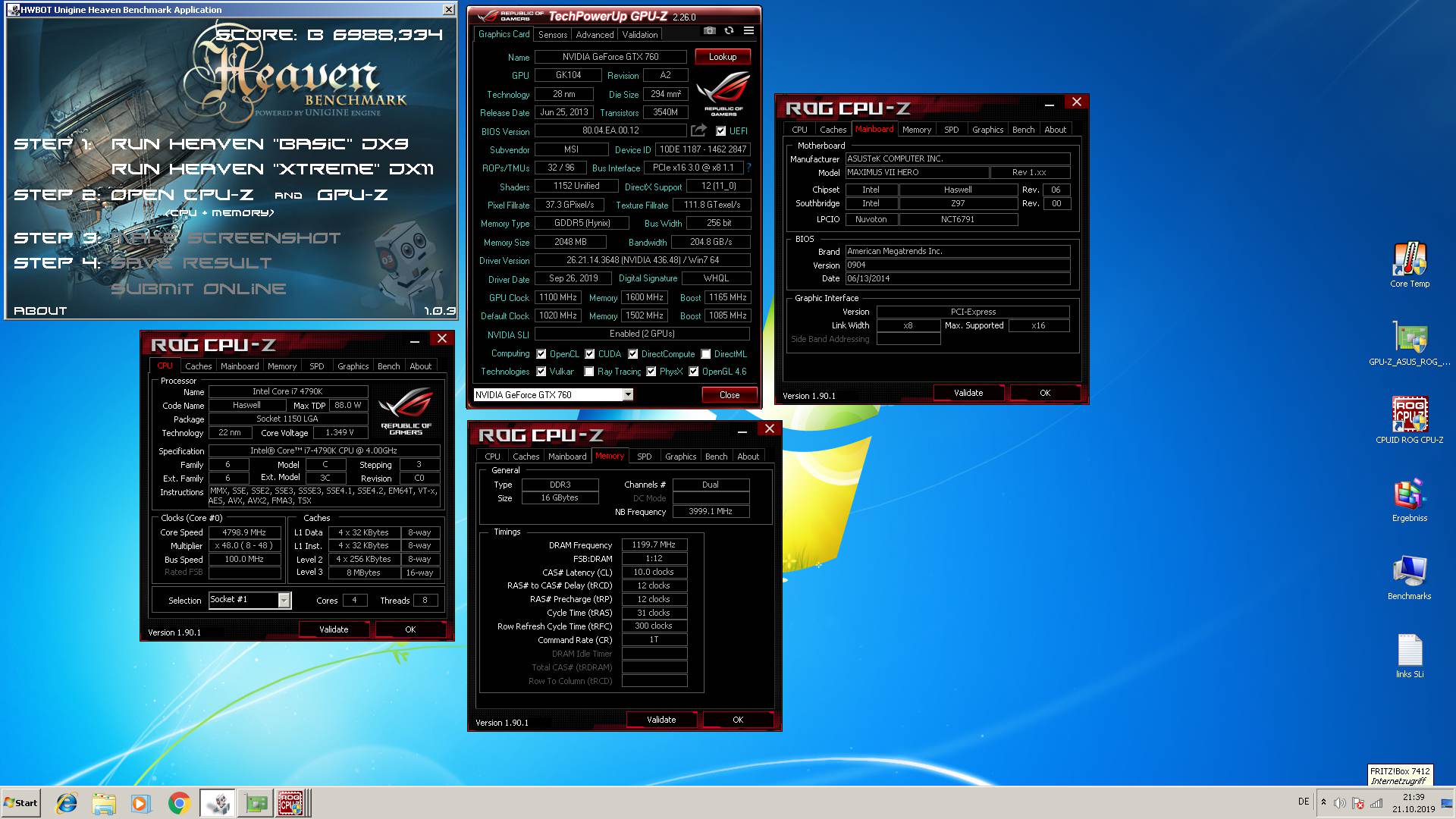Click the BIOS Version field 80.04.EA.00.12
The width and height of the screenshot is (1456, 819).
[x=610, y=130]
